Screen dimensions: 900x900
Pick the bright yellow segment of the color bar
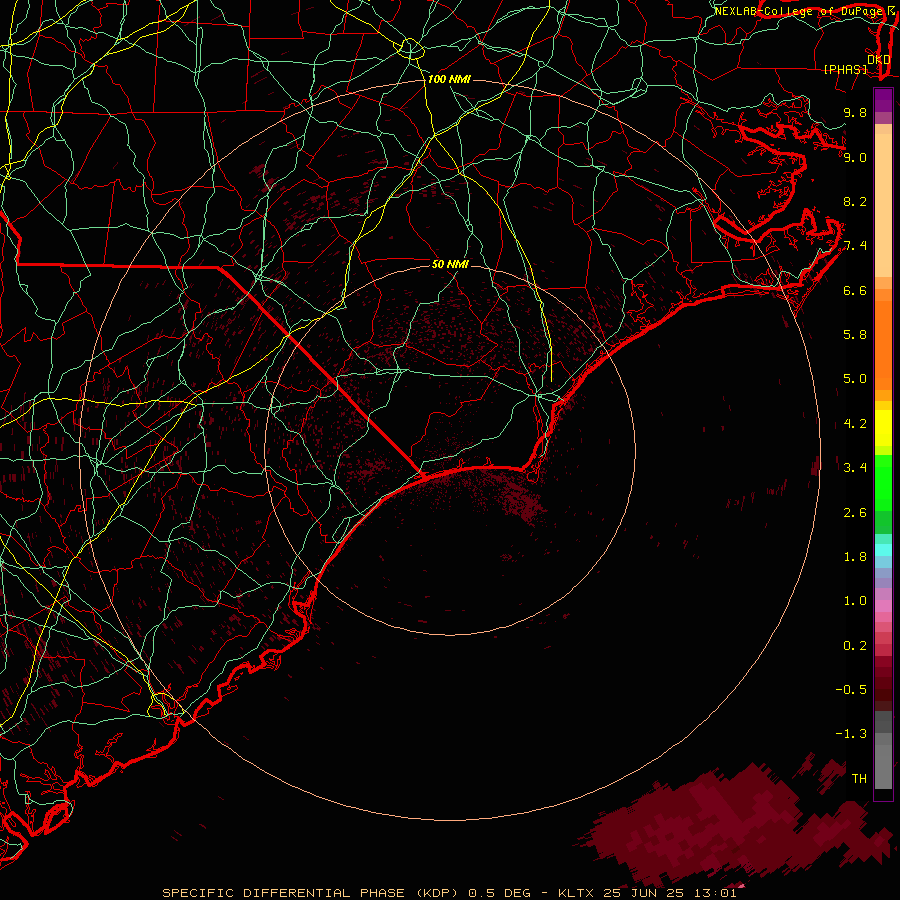pos(883,428)
